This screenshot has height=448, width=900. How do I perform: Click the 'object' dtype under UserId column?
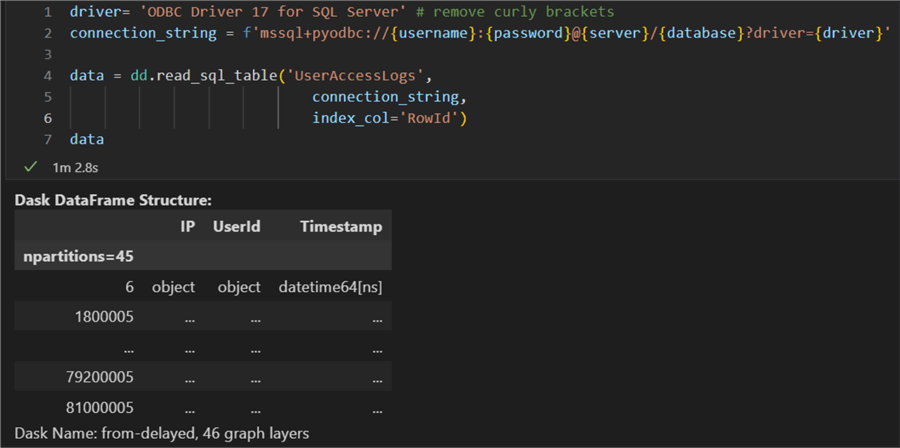click(x=239, y=287)
